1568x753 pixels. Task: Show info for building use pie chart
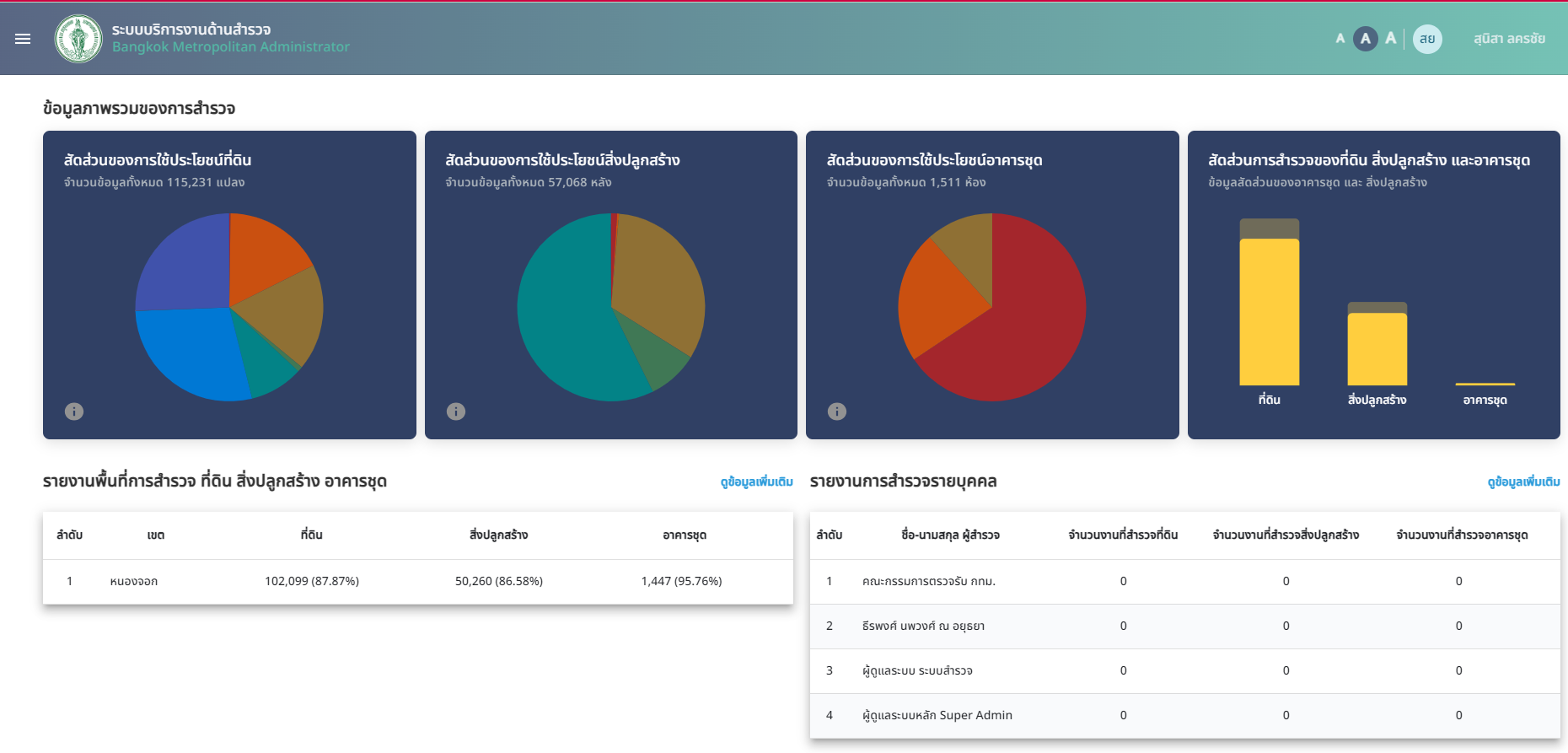(456, 411)
